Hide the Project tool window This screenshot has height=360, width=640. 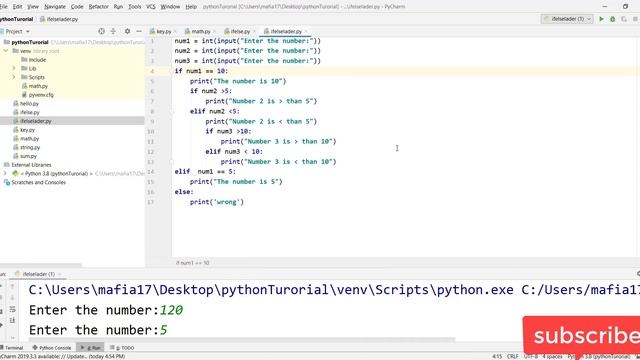point(139,31)
